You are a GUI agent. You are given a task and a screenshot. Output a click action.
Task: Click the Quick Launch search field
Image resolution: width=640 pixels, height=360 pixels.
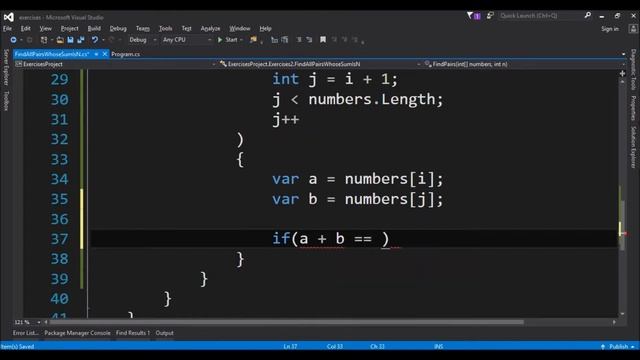540,16
